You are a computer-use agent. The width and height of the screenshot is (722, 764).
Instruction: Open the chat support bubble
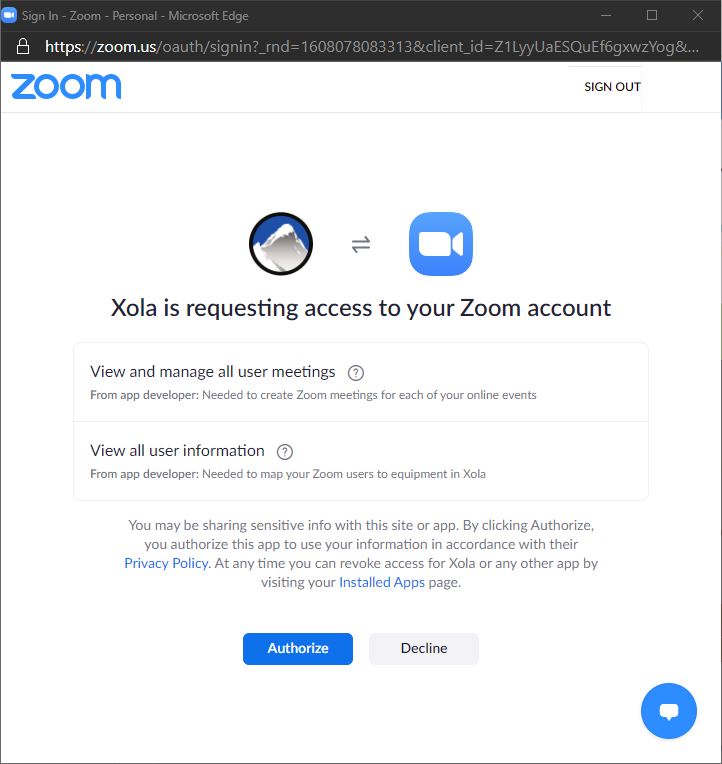(x=669, y=711)
